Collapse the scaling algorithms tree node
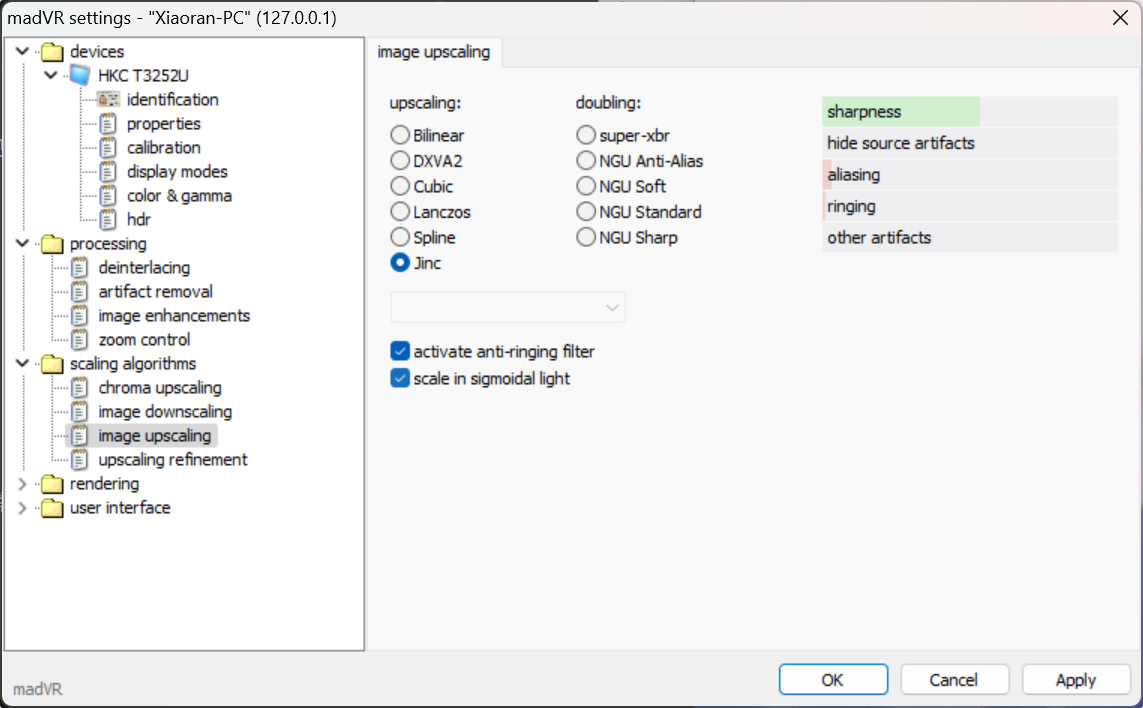Viewport: 1143px width, 708px height. click(23, 364)
